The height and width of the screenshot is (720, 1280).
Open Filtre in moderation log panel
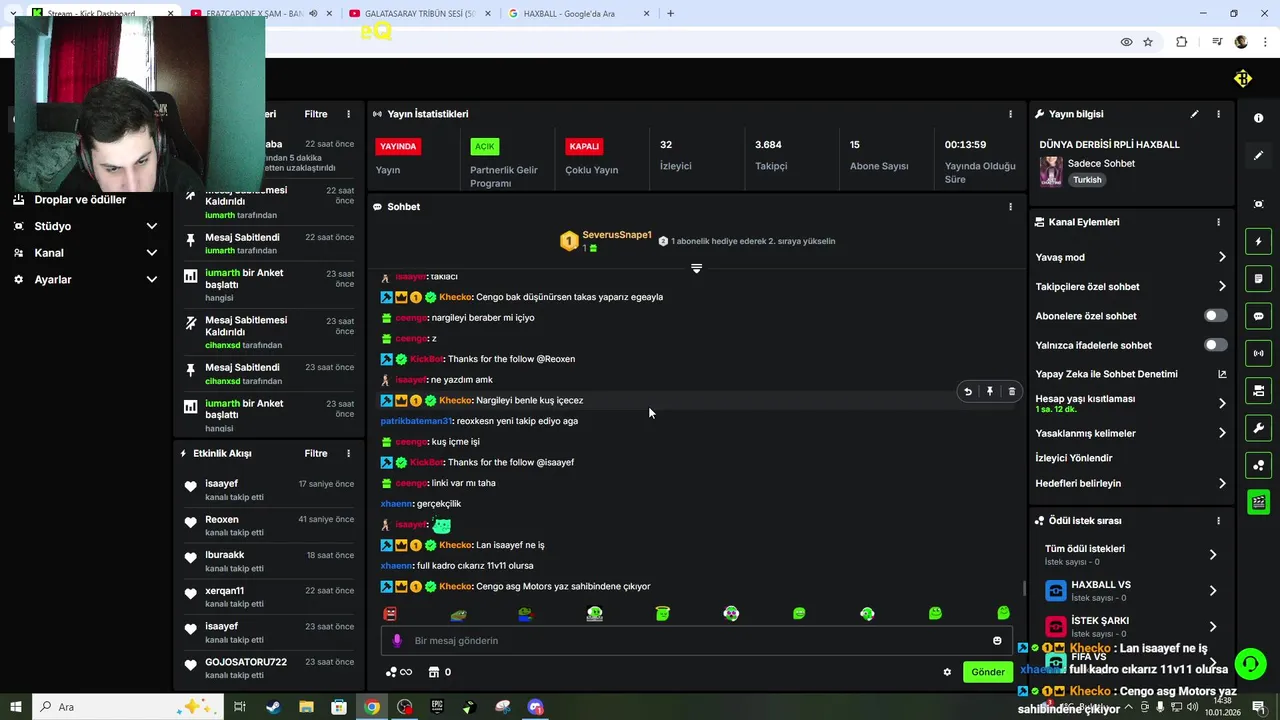tap(316, 114)
